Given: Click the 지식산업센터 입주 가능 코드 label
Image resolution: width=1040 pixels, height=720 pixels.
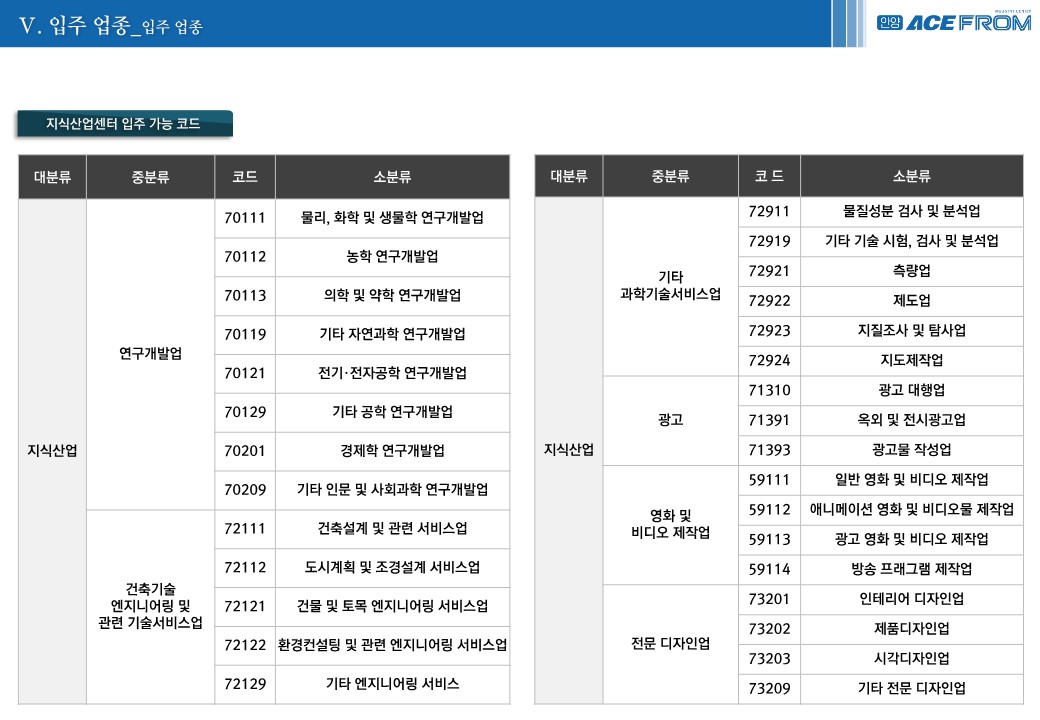Looking at the screenshot, I should [123, 124].
